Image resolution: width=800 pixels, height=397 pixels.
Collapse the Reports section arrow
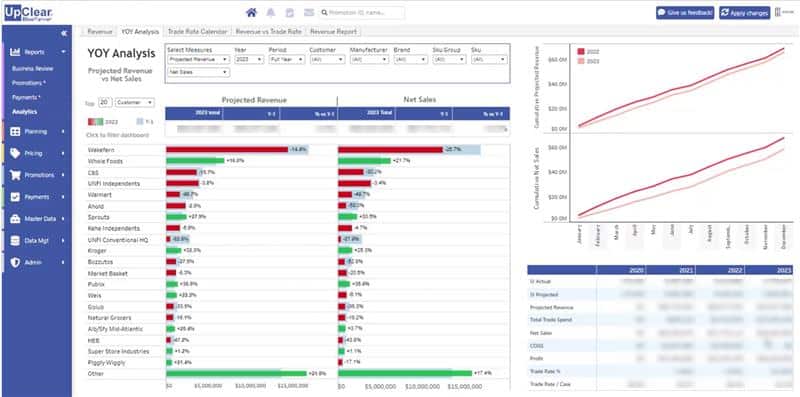[63, 52]
